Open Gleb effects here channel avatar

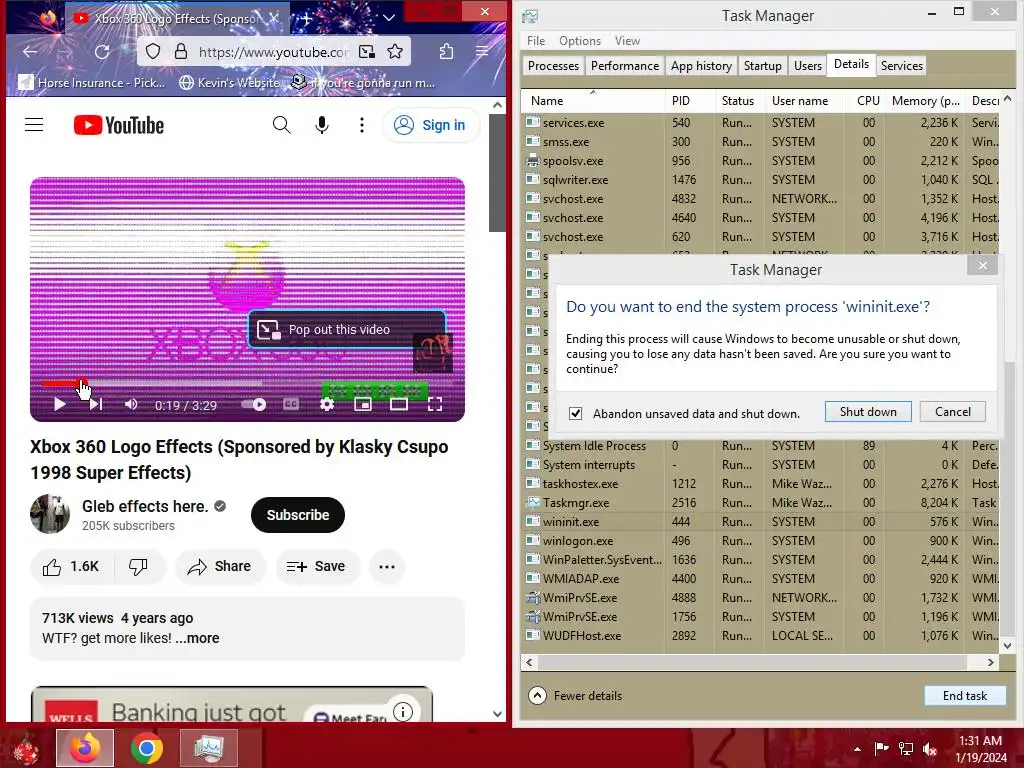pos(50,514)
